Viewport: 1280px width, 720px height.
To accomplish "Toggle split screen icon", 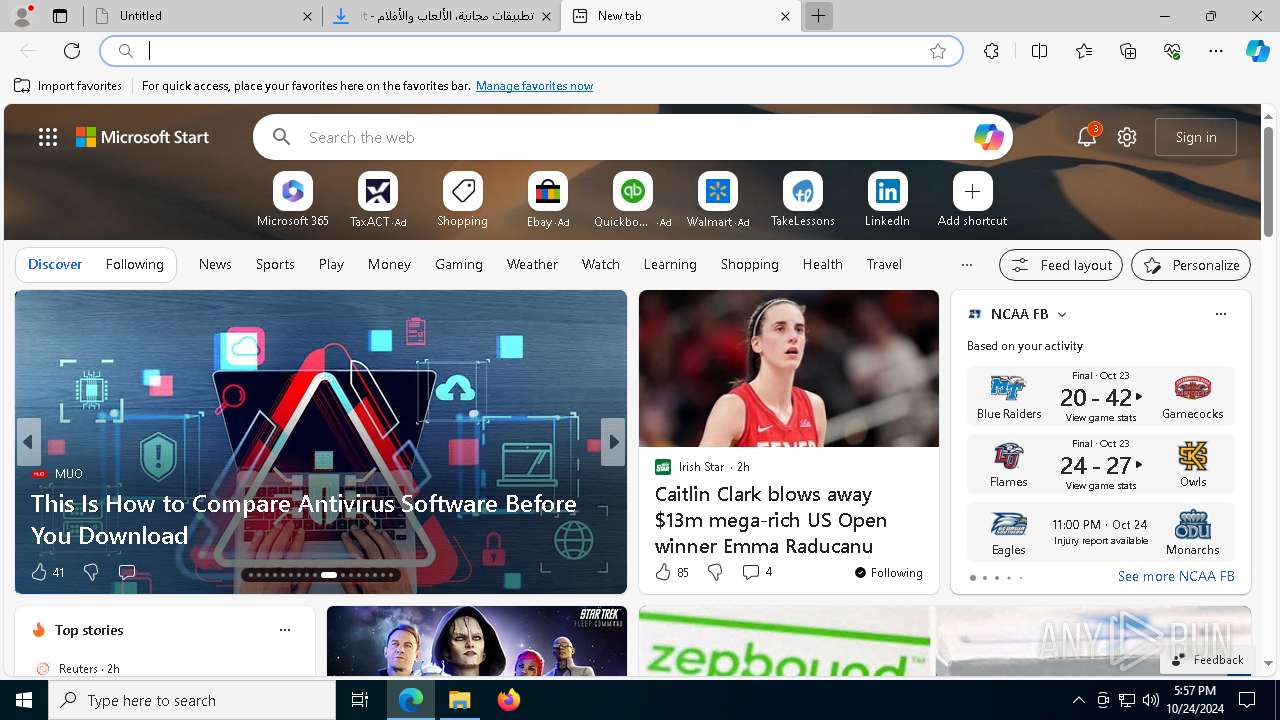I will pos(1039,51).
